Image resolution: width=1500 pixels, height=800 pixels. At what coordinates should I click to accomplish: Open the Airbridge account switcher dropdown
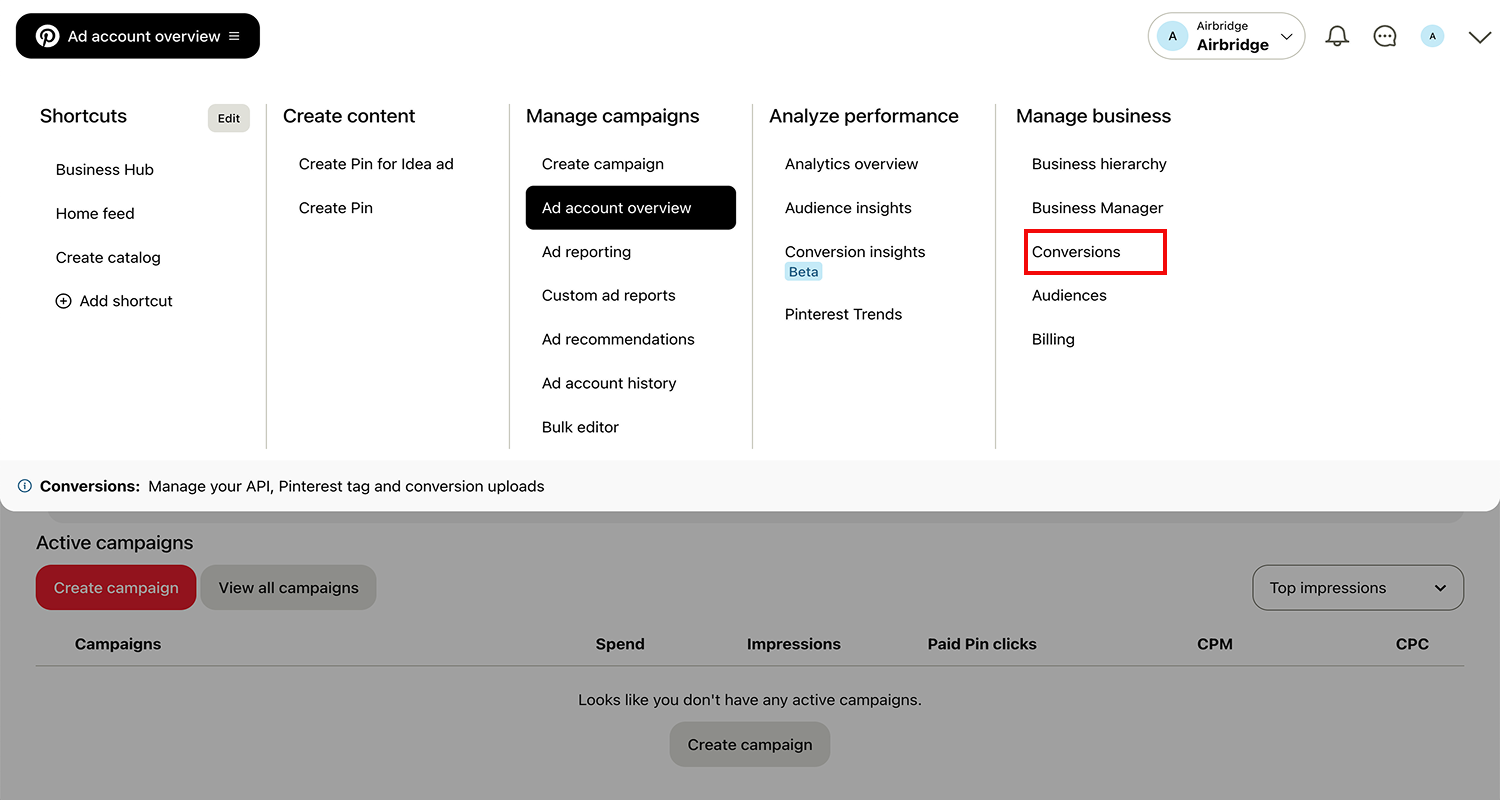1226,36
